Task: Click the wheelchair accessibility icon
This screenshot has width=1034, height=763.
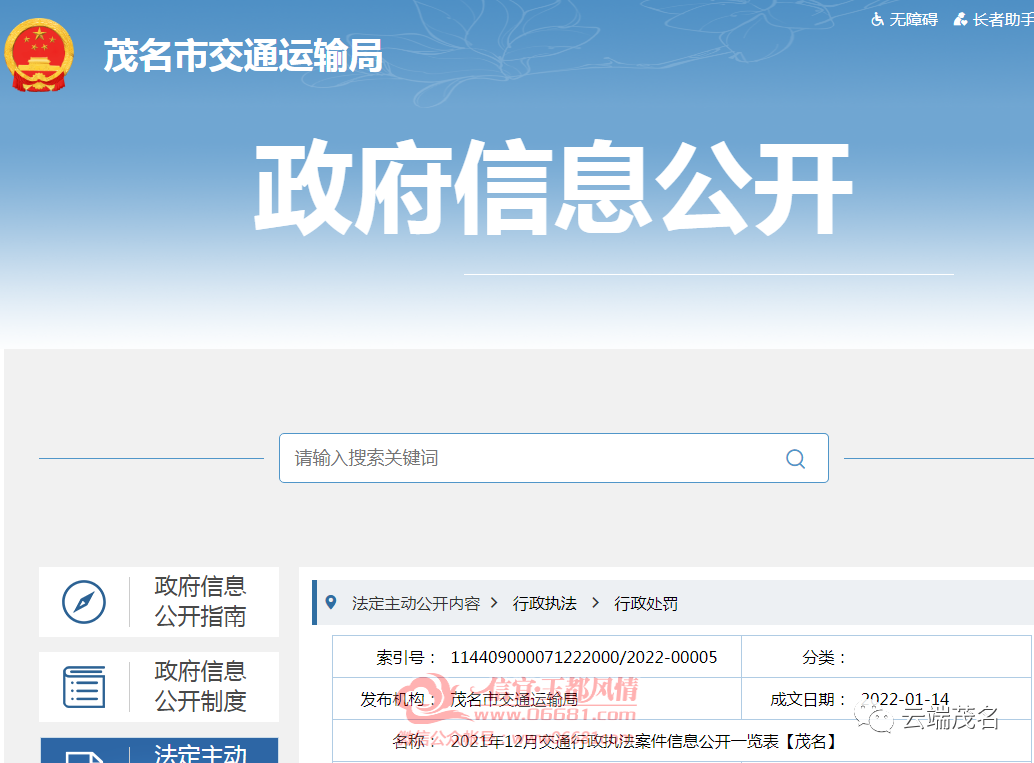Action: (x=877, y=20)
